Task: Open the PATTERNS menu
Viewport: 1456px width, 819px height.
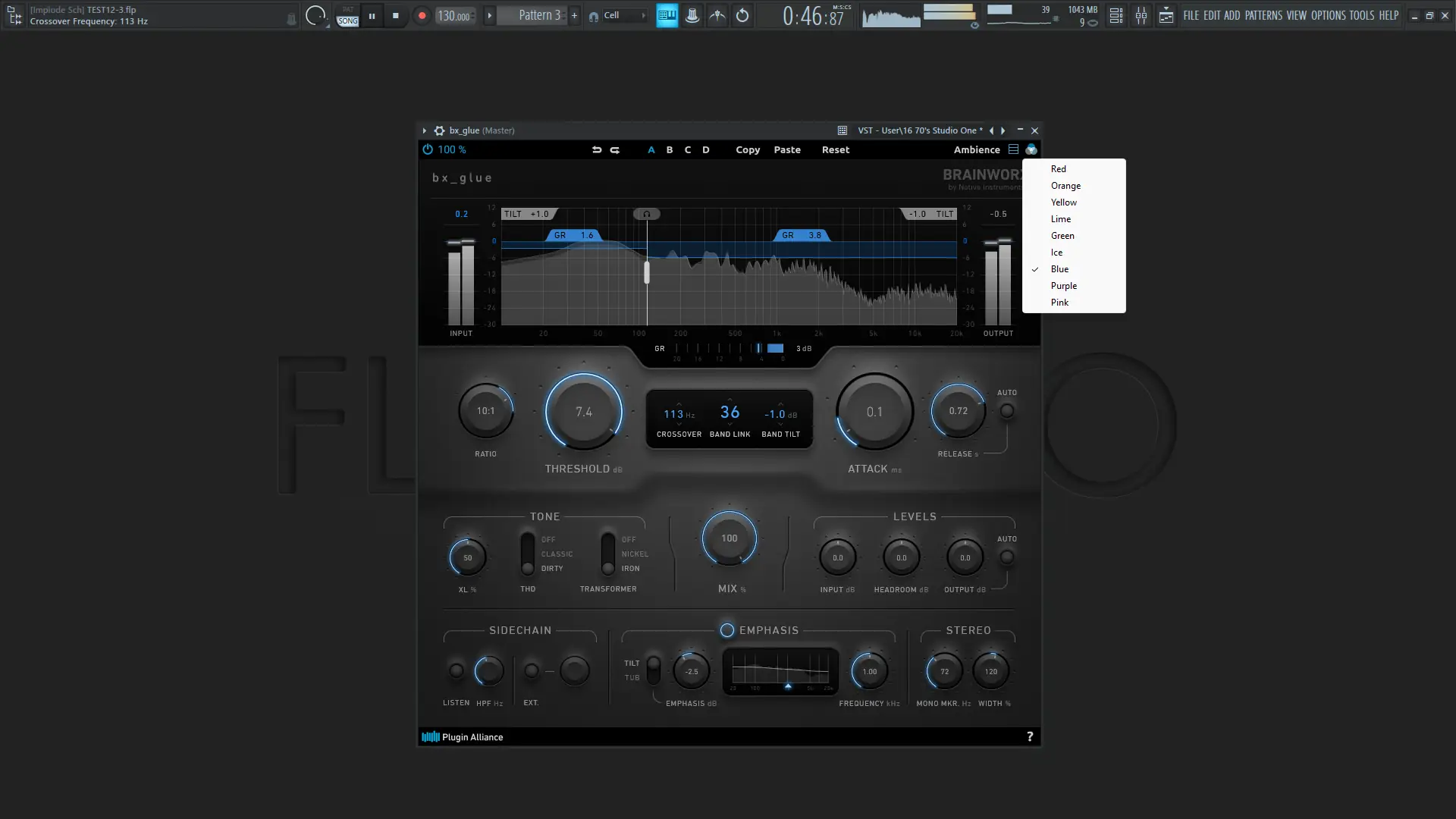Action: tap(1263, 15)
